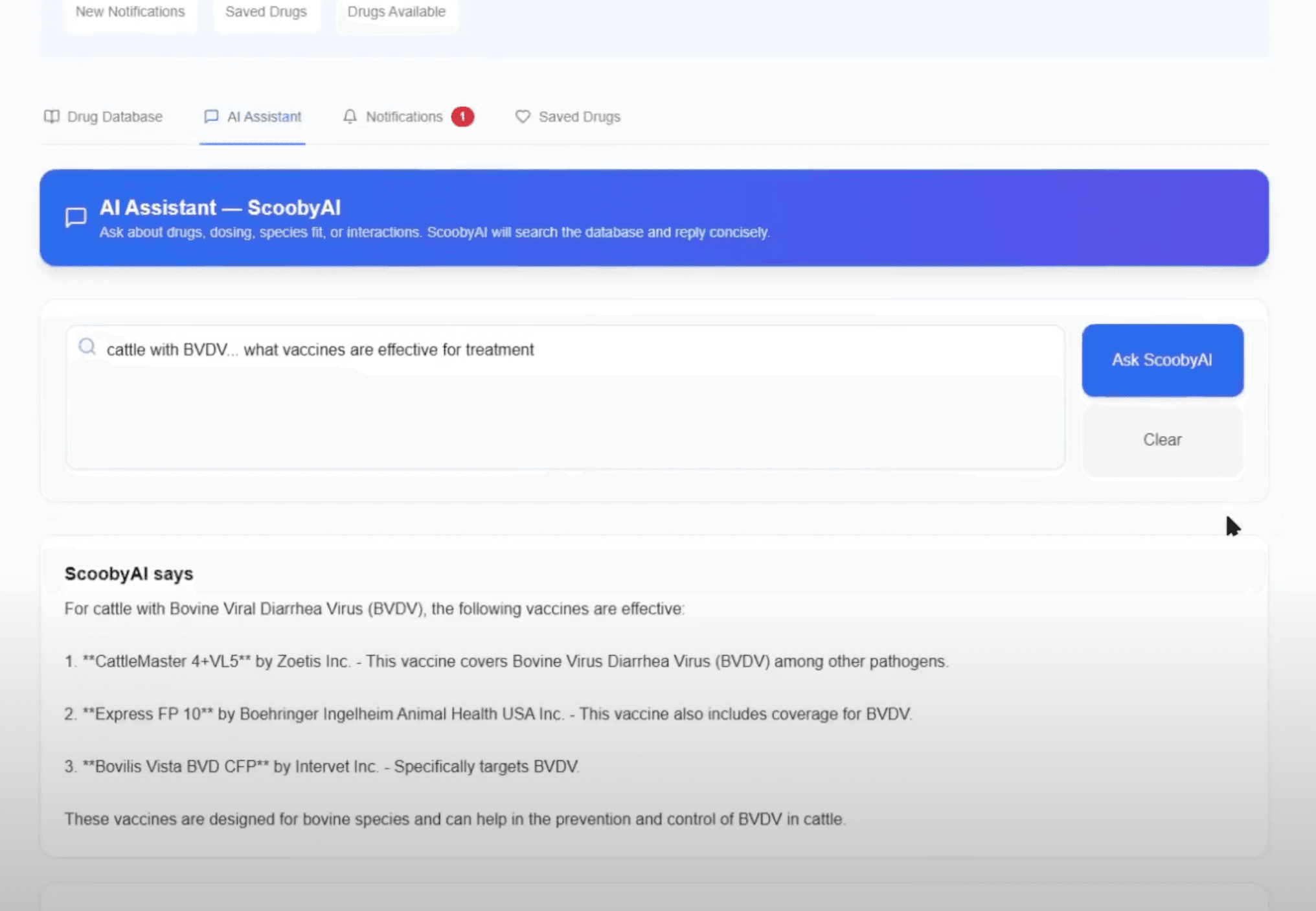
Task: Click the bell icon next to Notifications
Action: pyautogui.click(x=350, y=117)
